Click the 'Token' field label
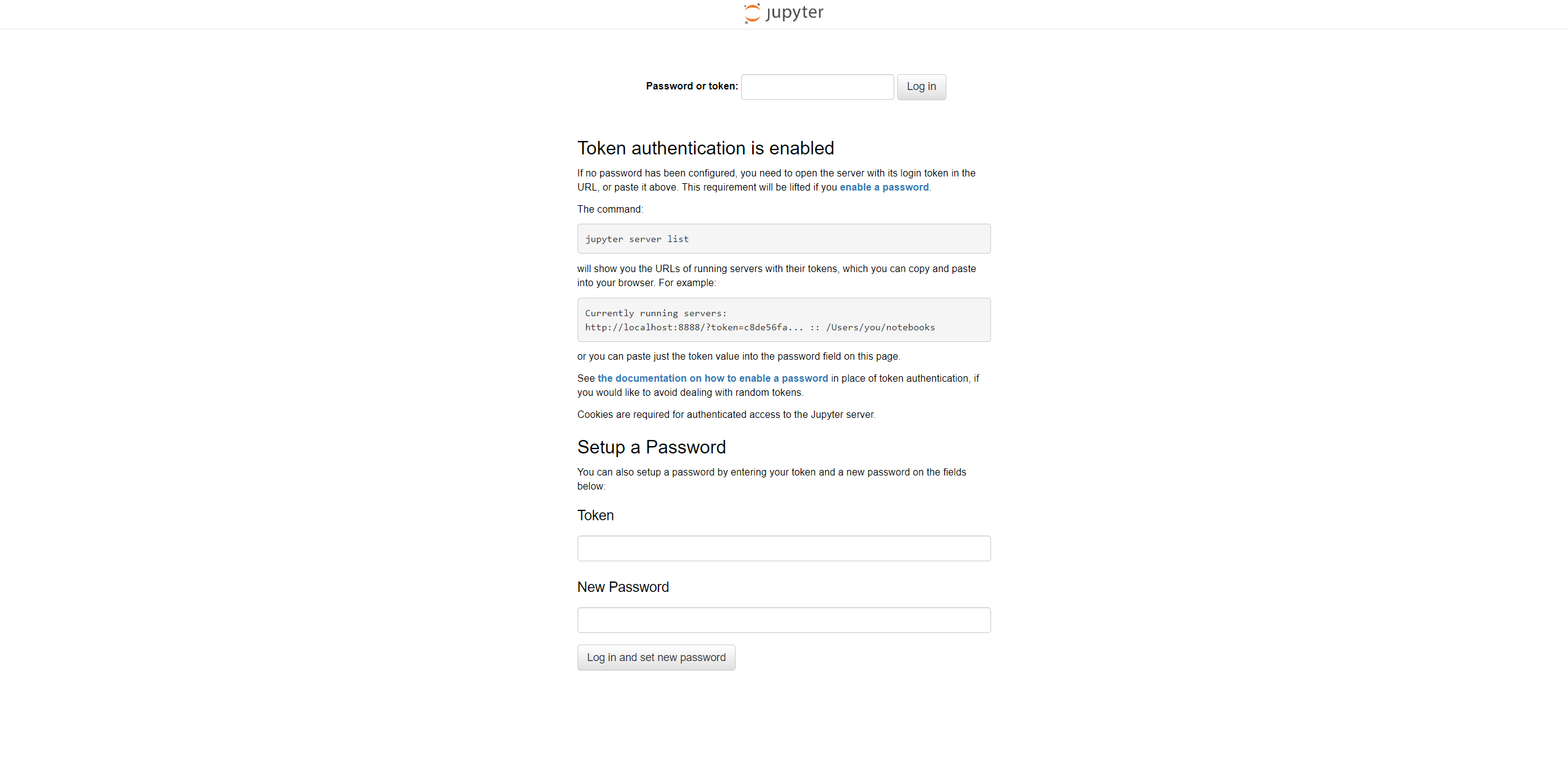 [595, 515]
